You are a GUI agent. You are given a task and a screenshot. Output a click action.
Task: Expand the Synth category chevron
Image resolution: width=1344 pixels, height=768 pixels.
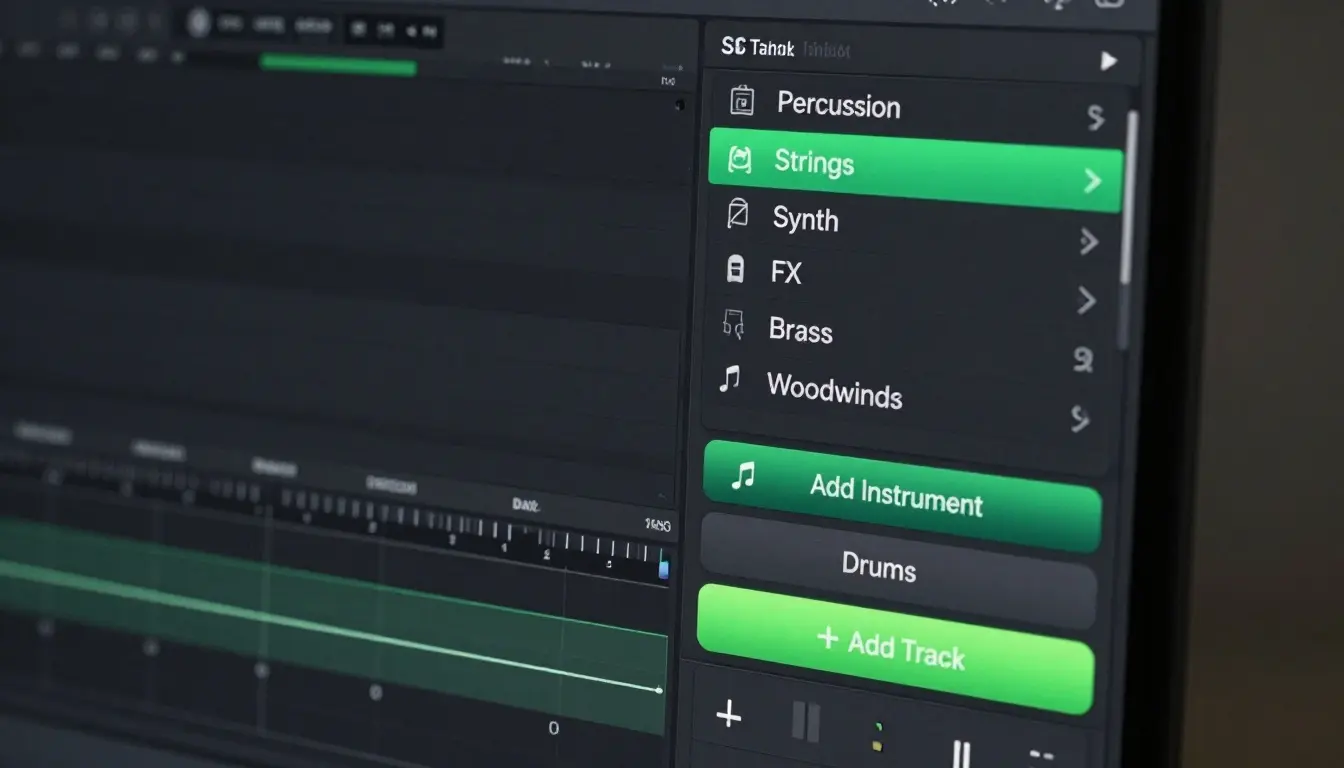(1089, 242)
